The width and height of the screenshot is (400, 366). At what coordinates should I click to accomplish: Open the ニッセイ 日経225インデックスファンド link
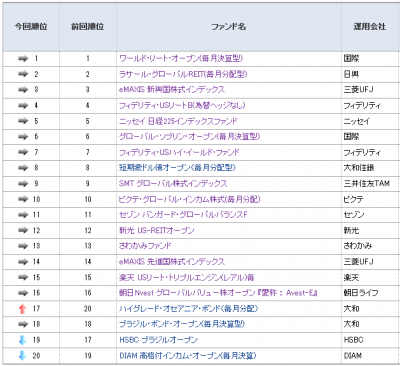pos(178,121)
